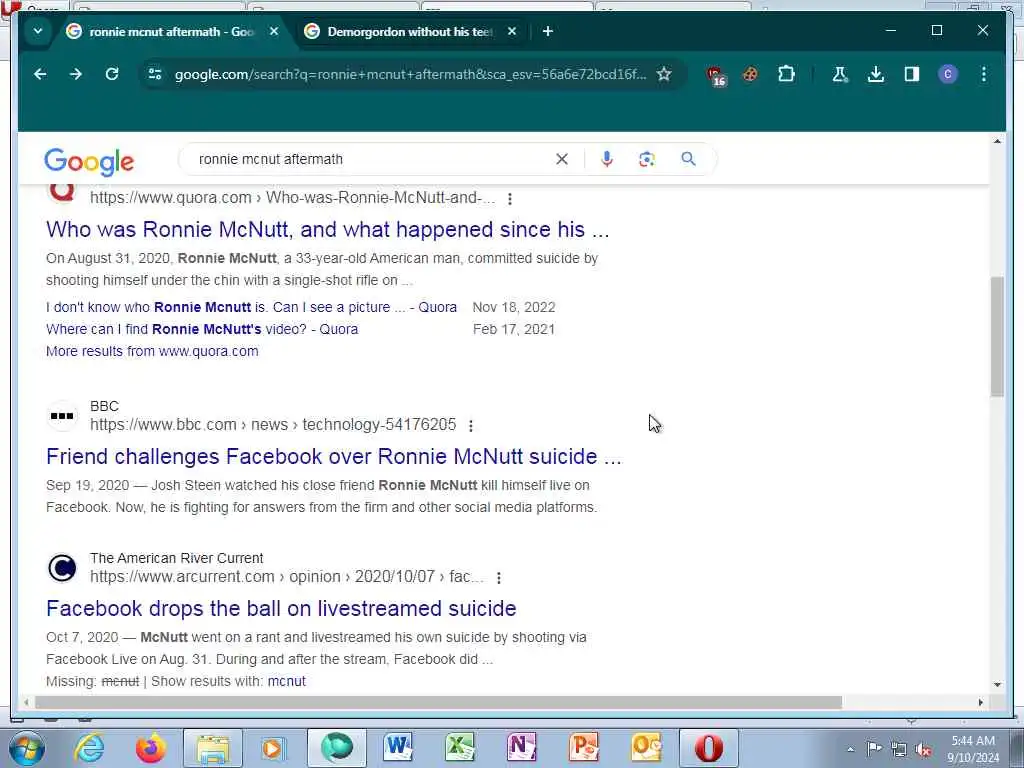Switch to the 'Demorgordon without his teeth' tab
The image size is (1024, 768).
pos(410,31)
